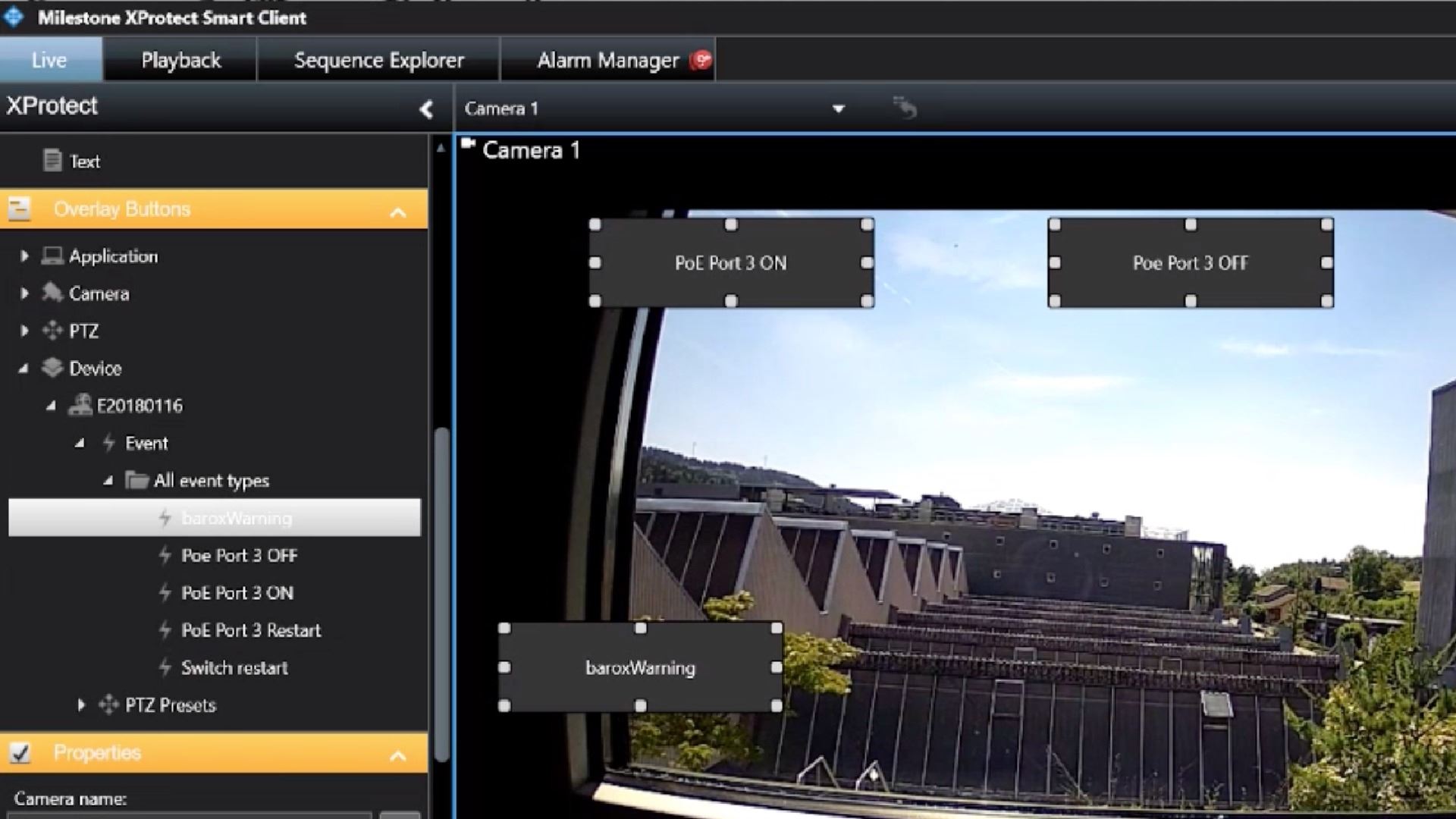Click the Camera node icon
1456x819 pixels.
point(52,292)
